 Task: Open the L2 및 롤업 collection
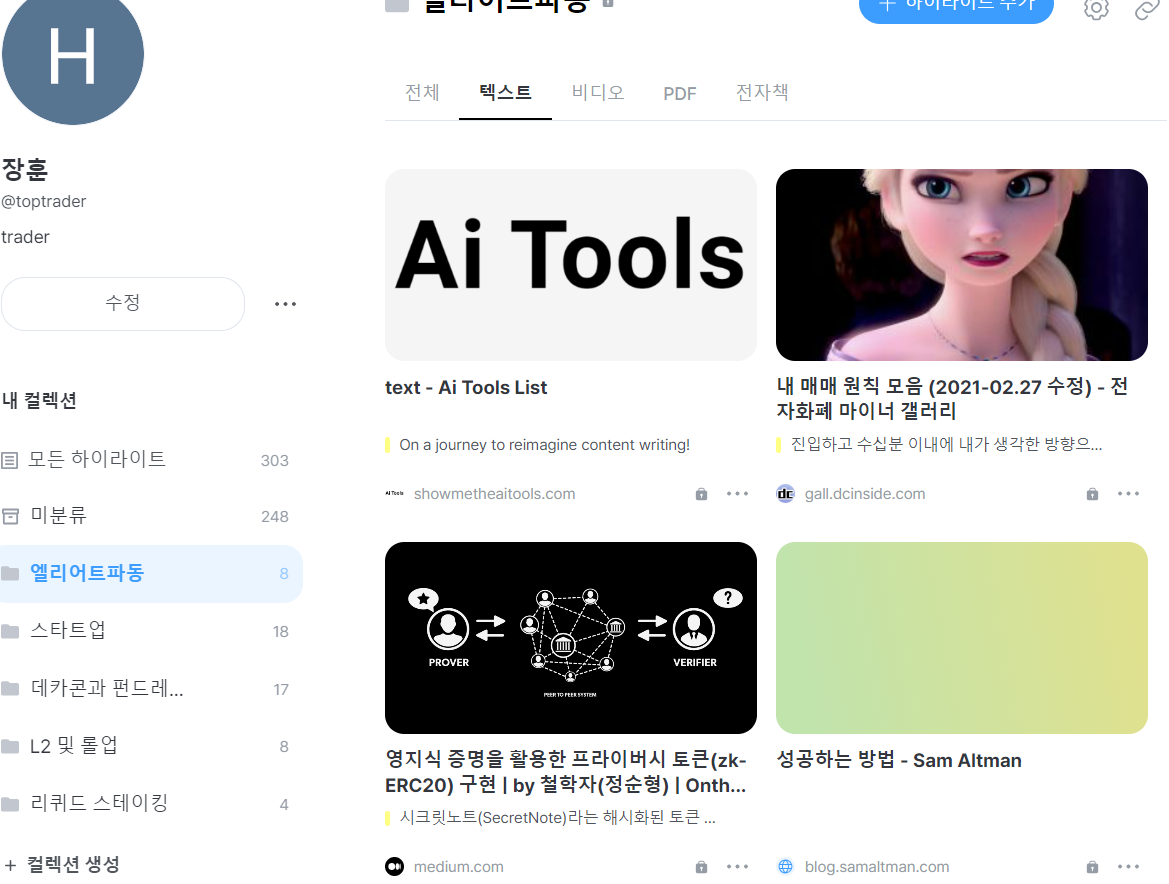tap(151, 746)
